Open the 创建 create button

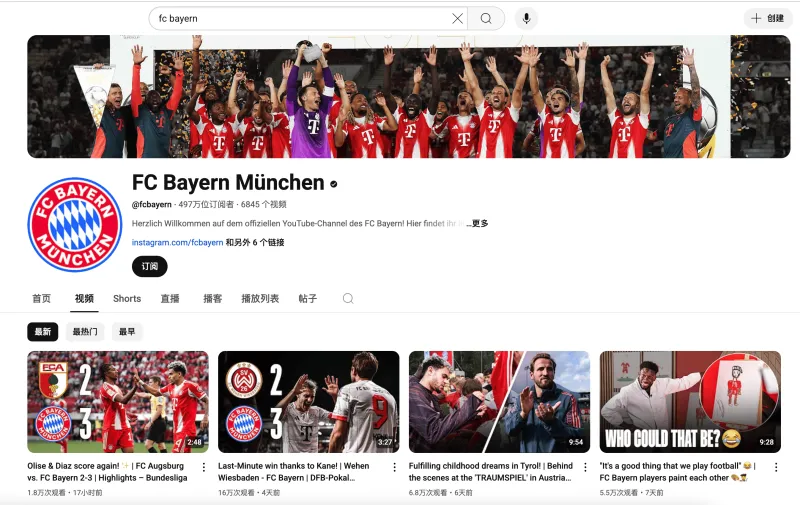click(x=767, y=18)
